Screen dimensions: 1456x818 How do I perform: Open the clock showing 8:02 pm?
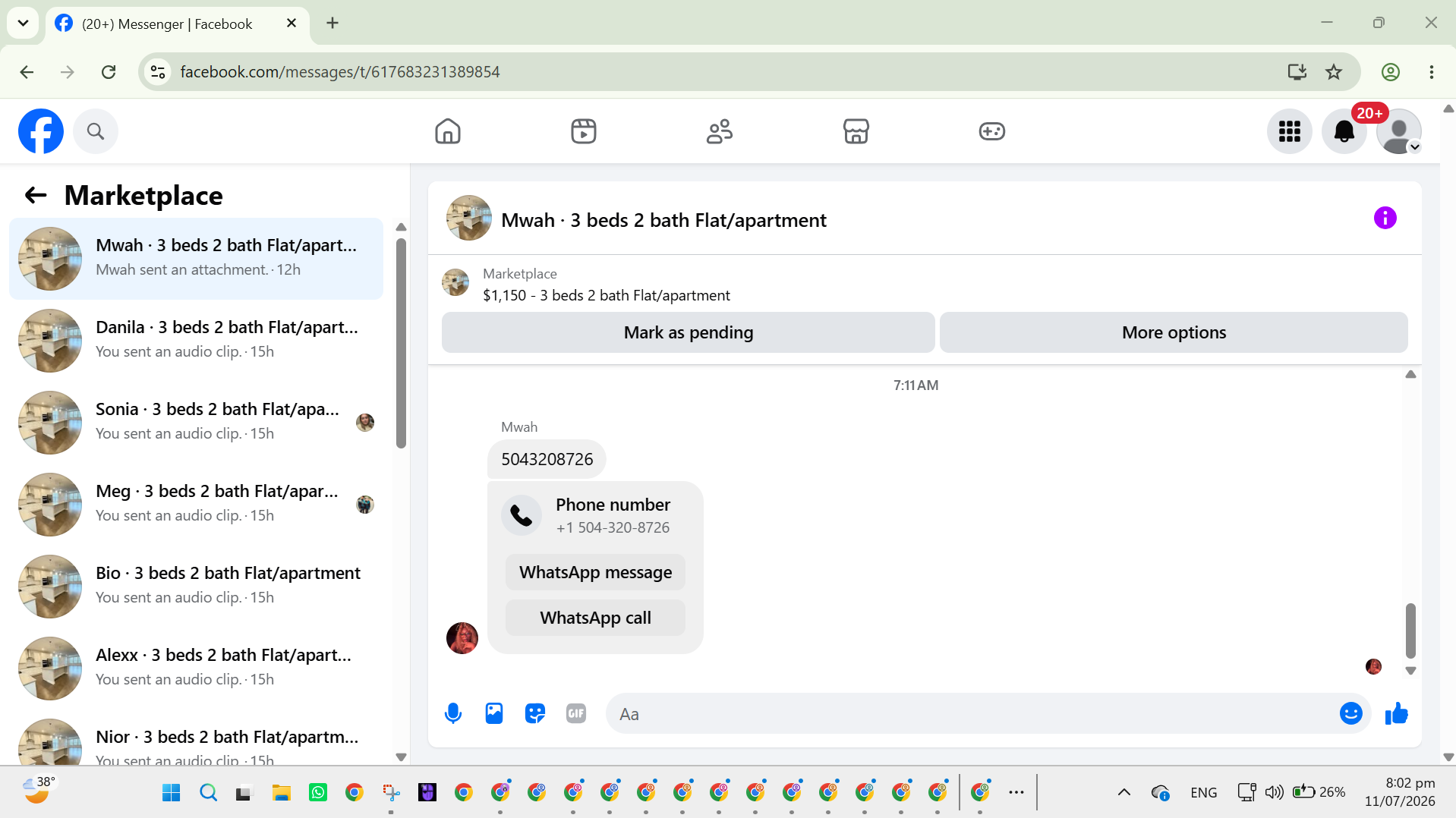coord(1400,792)
